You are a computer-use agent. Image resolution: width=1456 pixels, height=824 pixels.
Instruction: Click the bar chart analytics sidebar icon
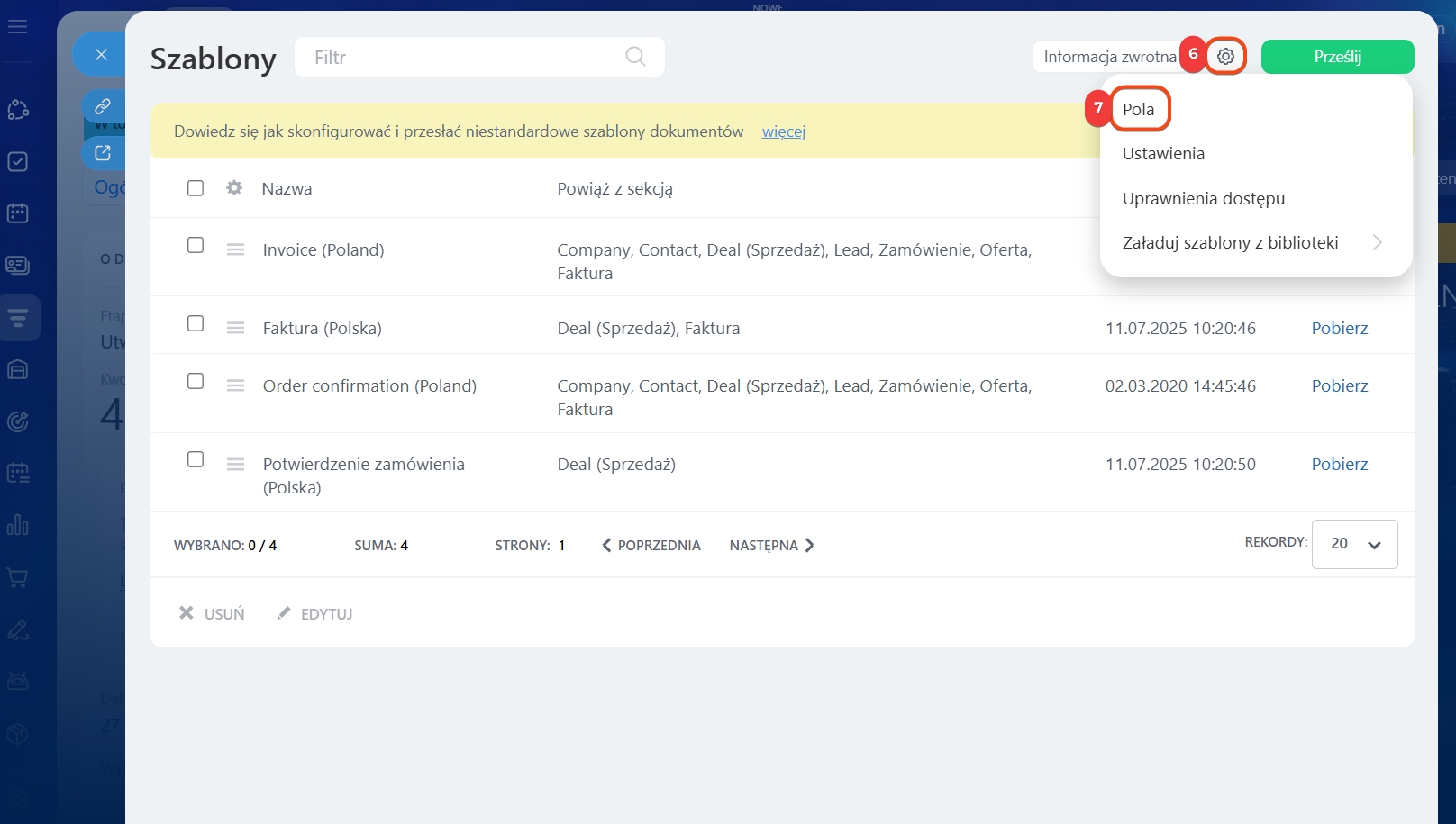pyautogui.click(x=18, y=525)
